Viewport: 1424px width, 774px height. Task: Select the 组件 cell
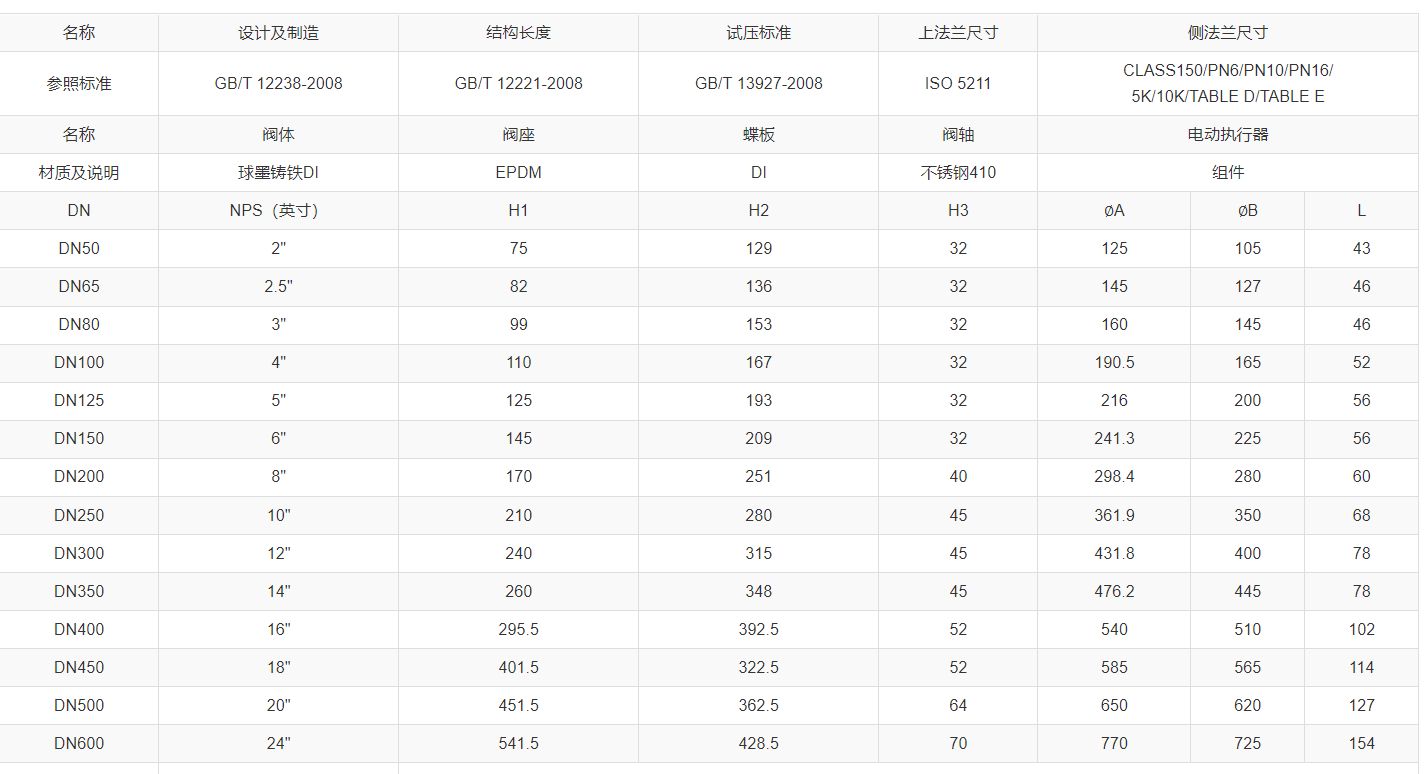point(1227,173)
